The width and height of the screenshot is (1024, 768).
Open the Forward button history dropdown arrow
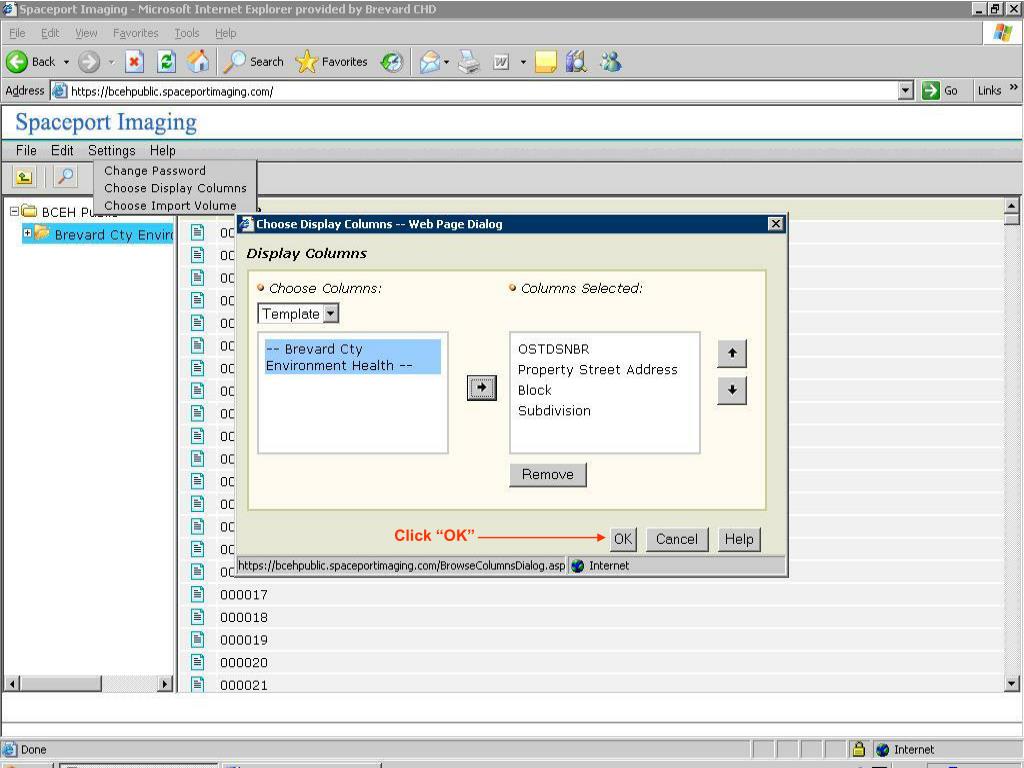tap(111, 62)
